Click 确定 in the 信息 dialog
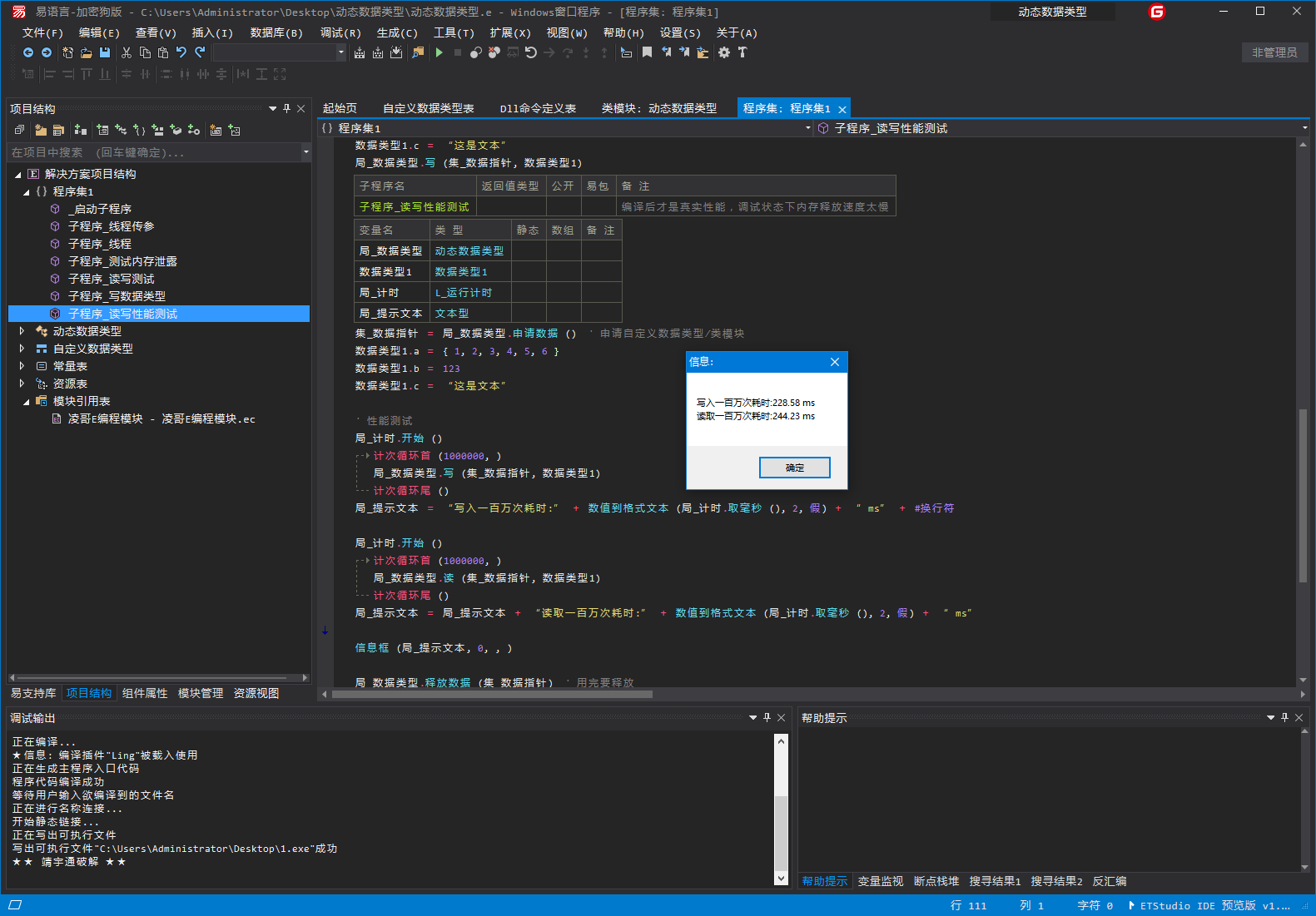 click(795, 468)
